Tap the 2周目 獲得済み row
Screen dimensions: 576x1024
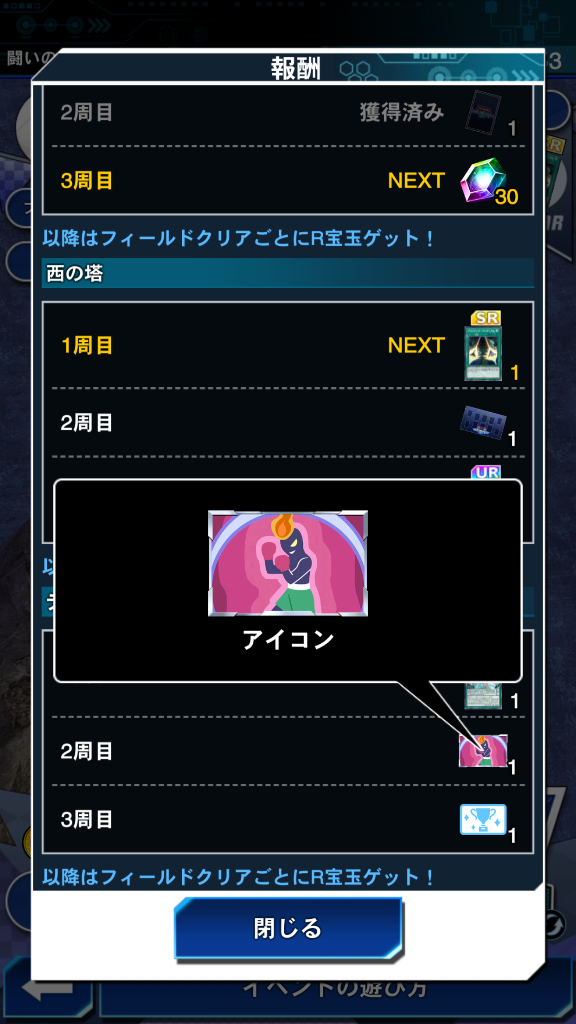click(x=288, y=112)
